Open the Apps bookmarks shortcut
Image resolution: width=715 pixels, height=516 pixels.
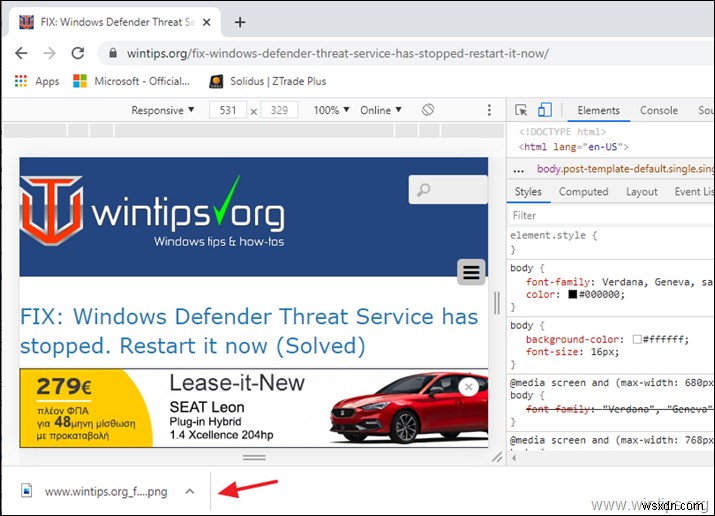[x=37, y=81]
